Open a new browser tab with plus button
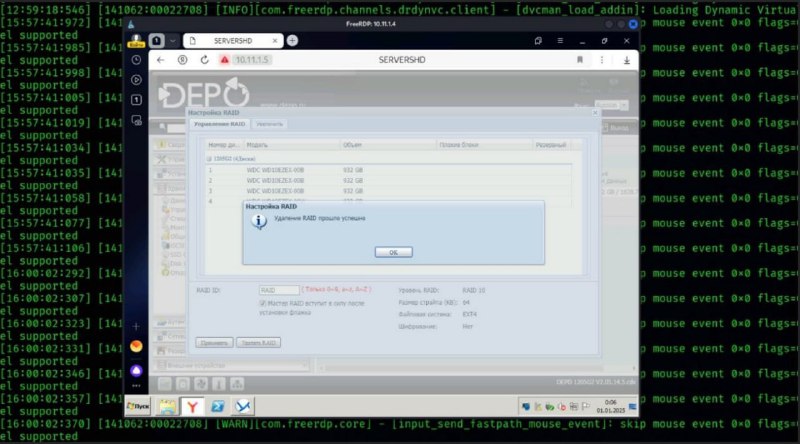The image size is (800, 444). pyautogui.click(x=292, y=41)
